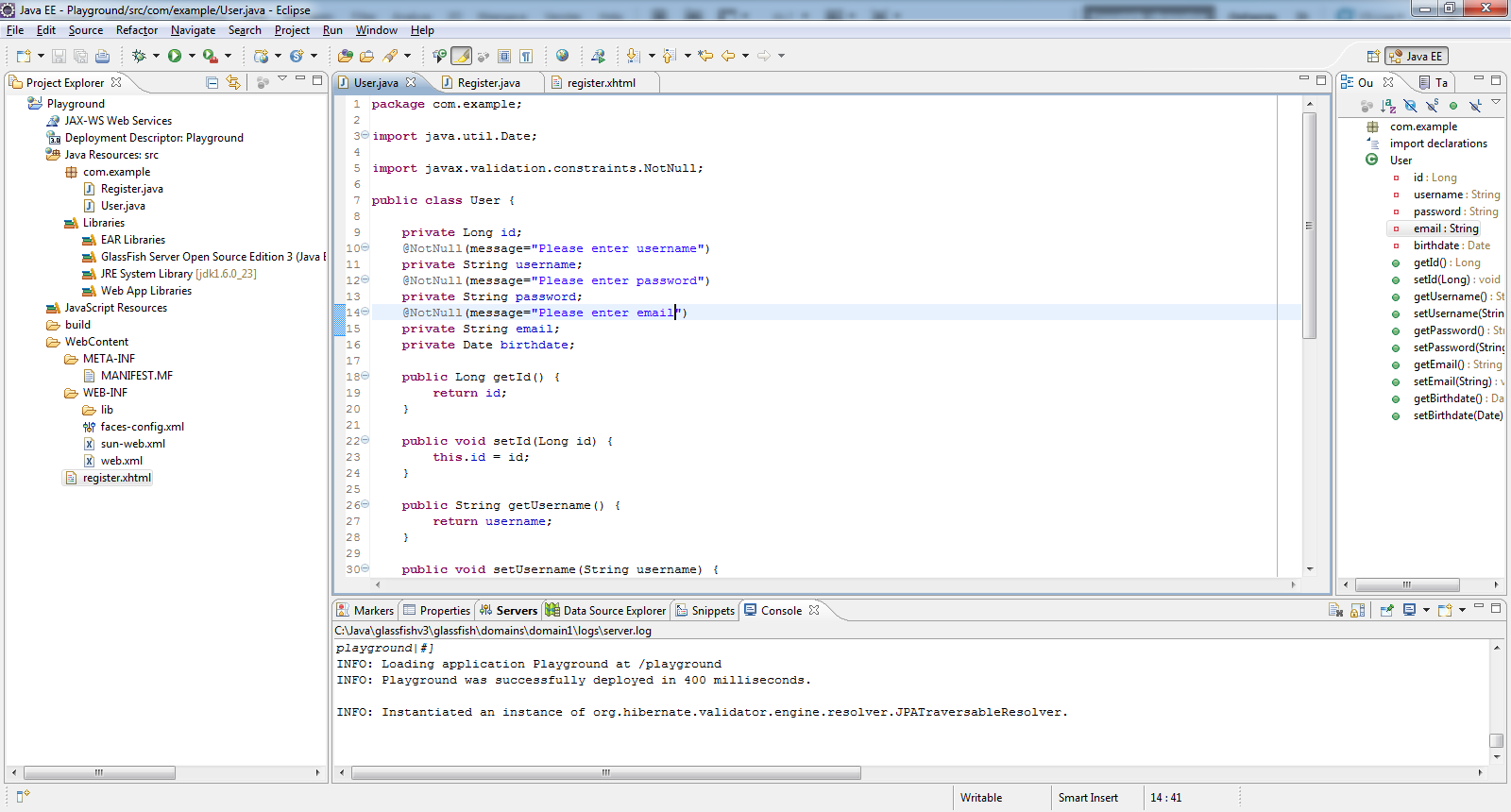Screen dimensions: 1511x812
Task: Click the Open Perspective icon
Action: (1373, 57)
